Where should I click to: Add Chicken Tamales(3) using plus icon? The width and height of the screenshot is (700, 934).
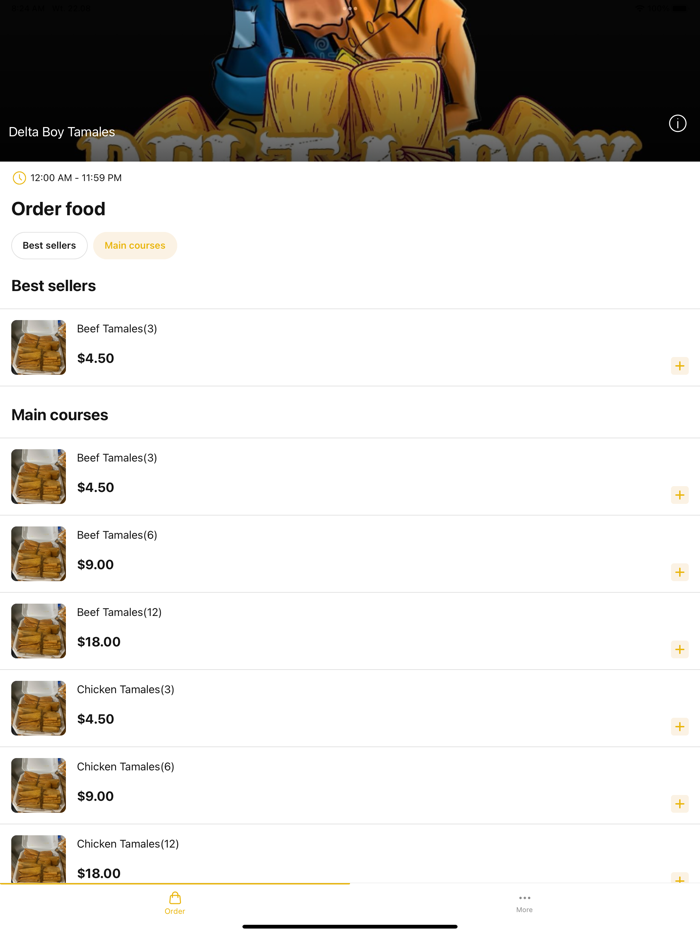[680, 727]
